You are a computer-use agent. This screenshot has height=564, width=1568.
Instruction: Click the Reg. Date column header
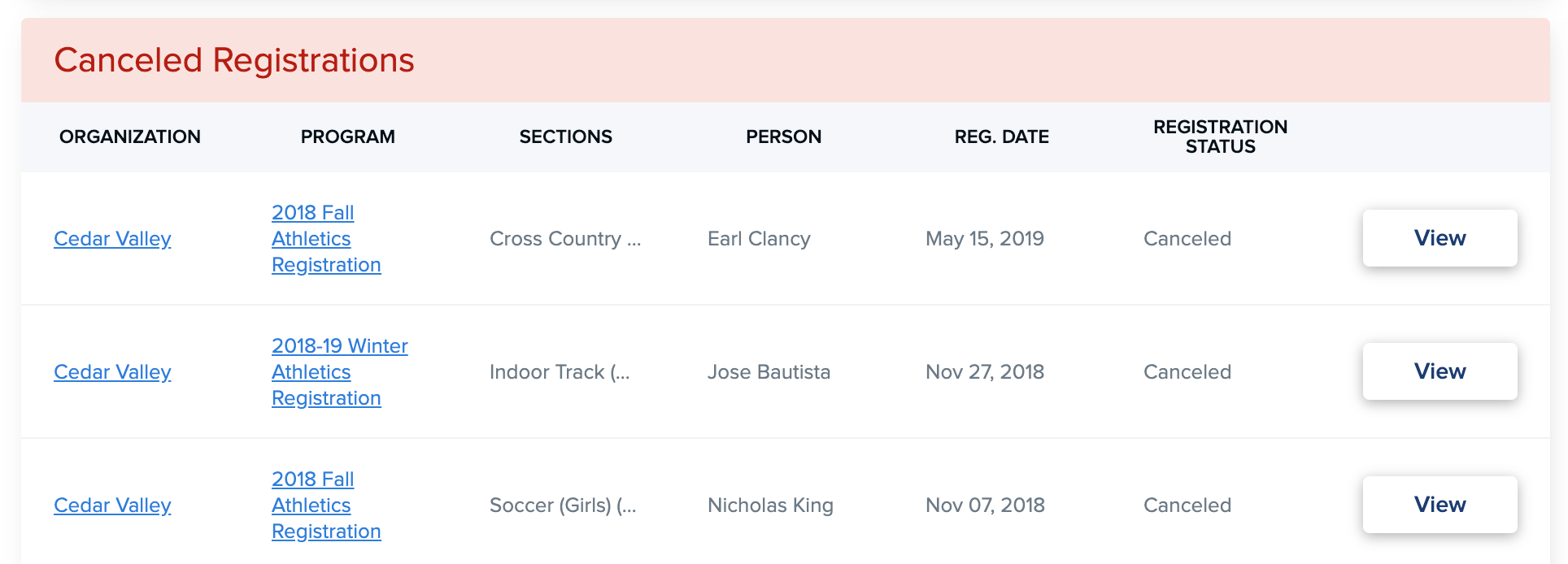[x=1002, y=137]
